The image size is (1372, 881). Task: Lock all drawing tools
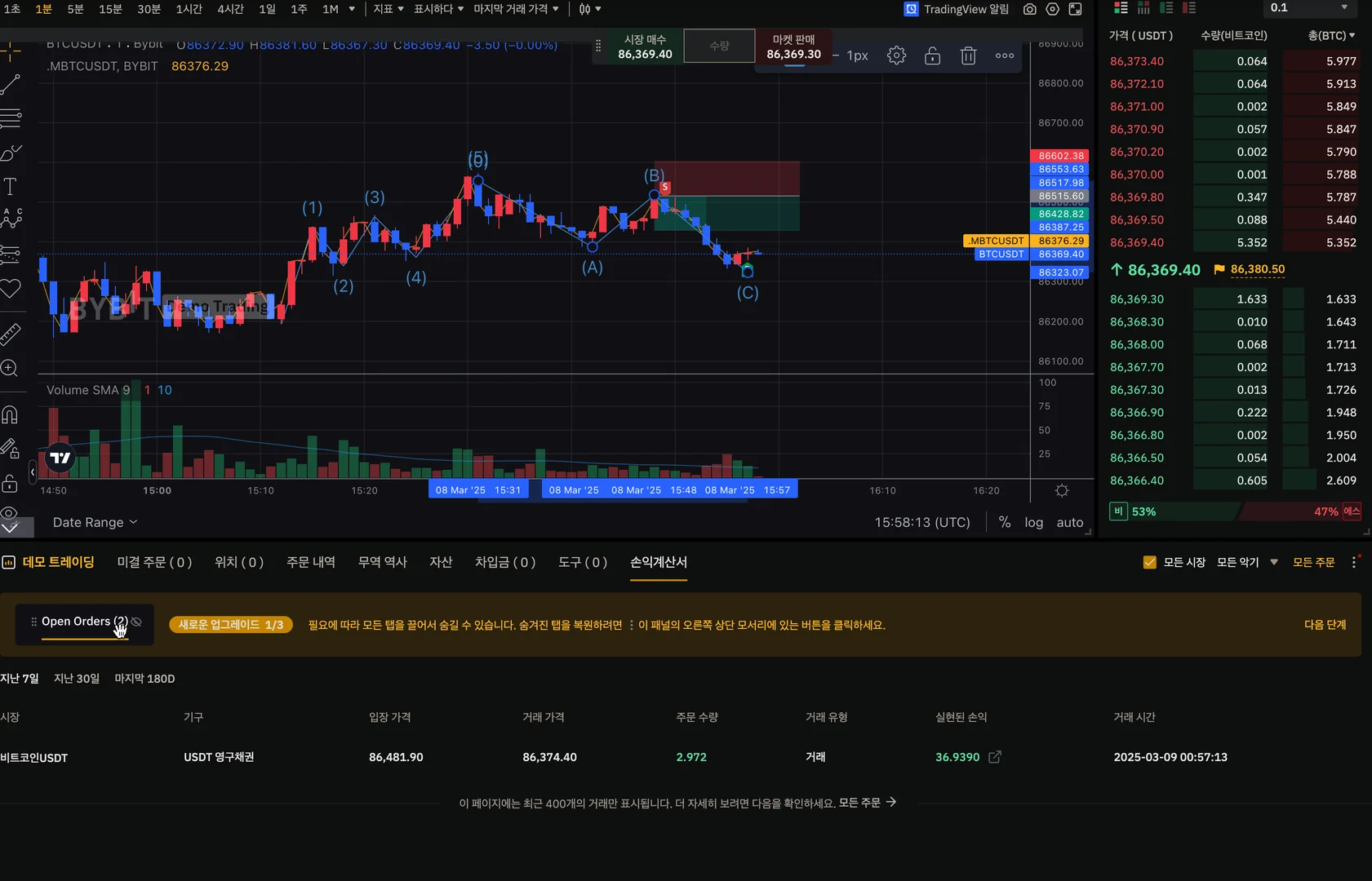pos(11,483)
